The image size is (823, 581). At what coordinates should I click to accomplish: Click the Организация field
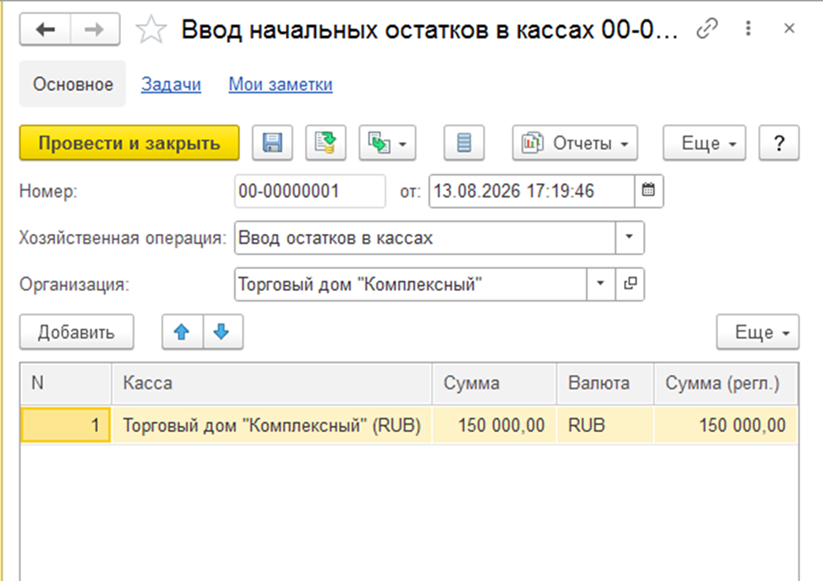pyautogui.click(x=410, y=284)
